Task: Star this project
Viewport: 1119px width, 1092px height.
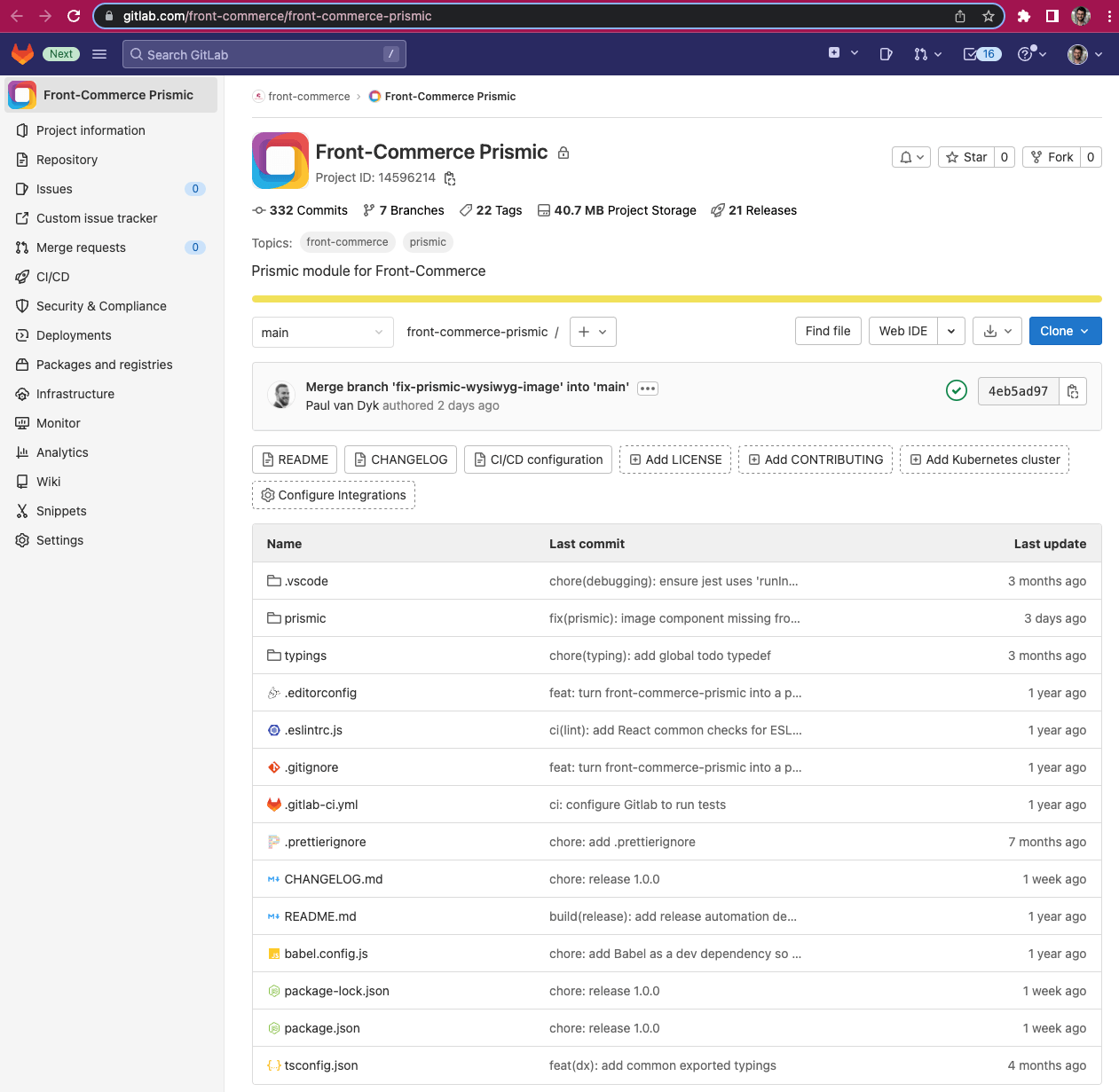Action: tap(966, 157)
